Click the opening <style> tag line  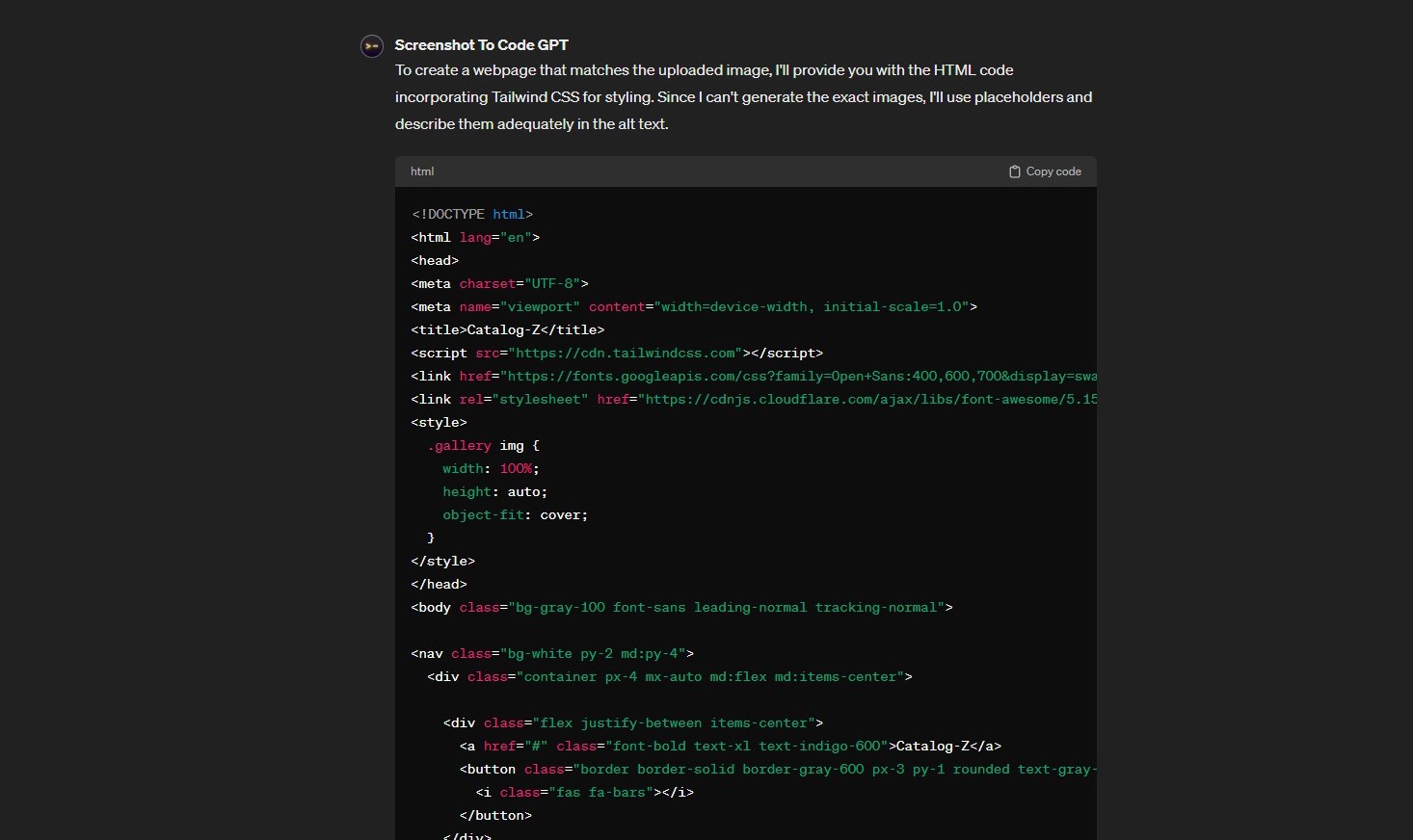(439, 422)
